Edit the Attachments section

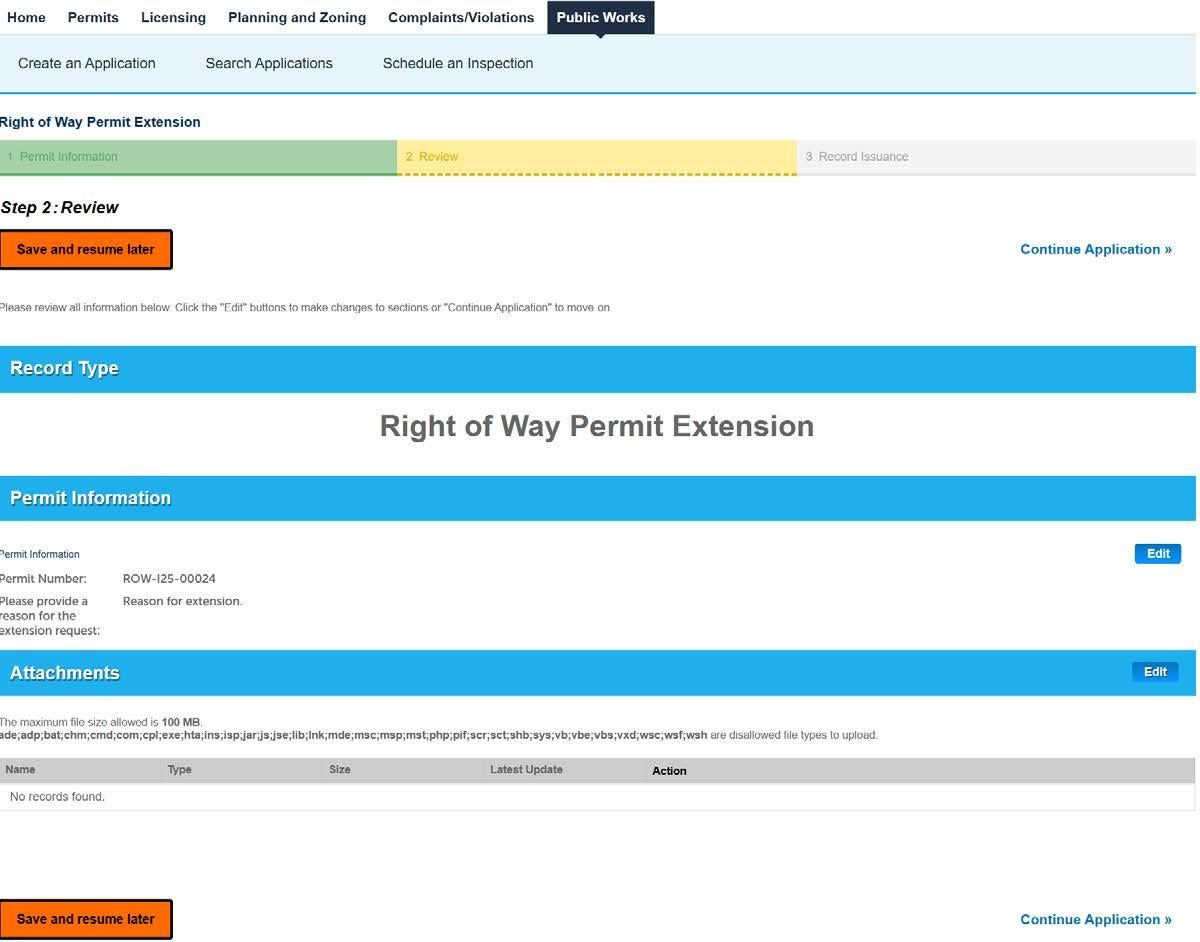[x=1155, y=671]
